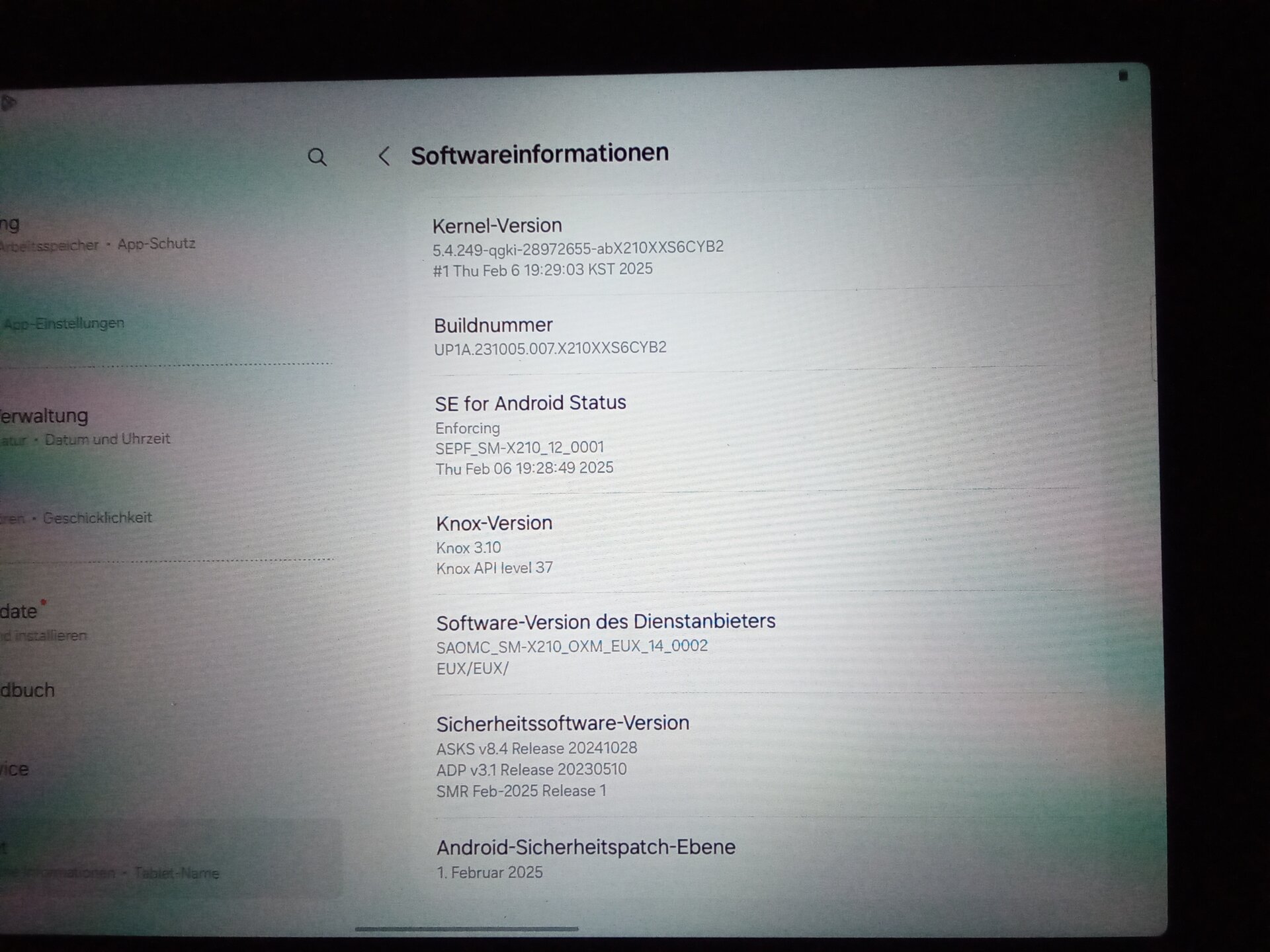Open the App-Einstellungen sidebar item
The height and width of the screenshot is (952, 1270).
(64, 323)
